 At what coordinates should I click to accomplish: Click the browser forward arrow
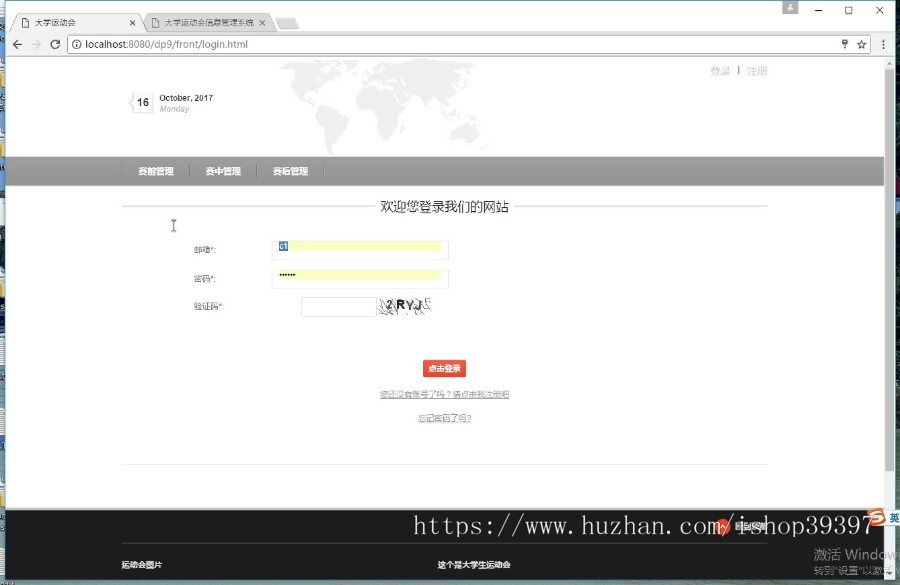[36, 44]
